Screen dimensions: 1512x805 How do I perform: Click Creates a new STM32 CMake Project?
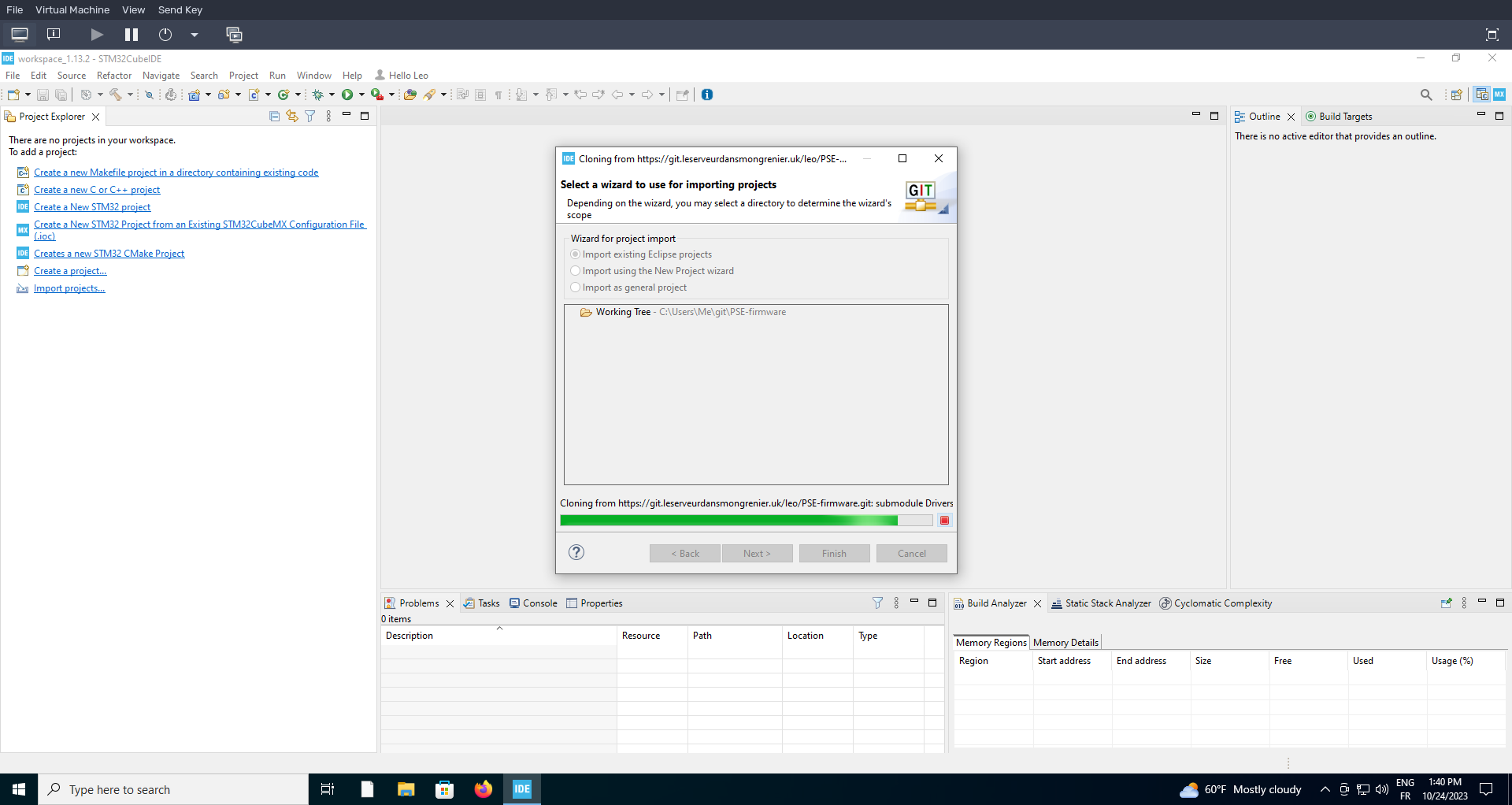(x=109, y=254)
